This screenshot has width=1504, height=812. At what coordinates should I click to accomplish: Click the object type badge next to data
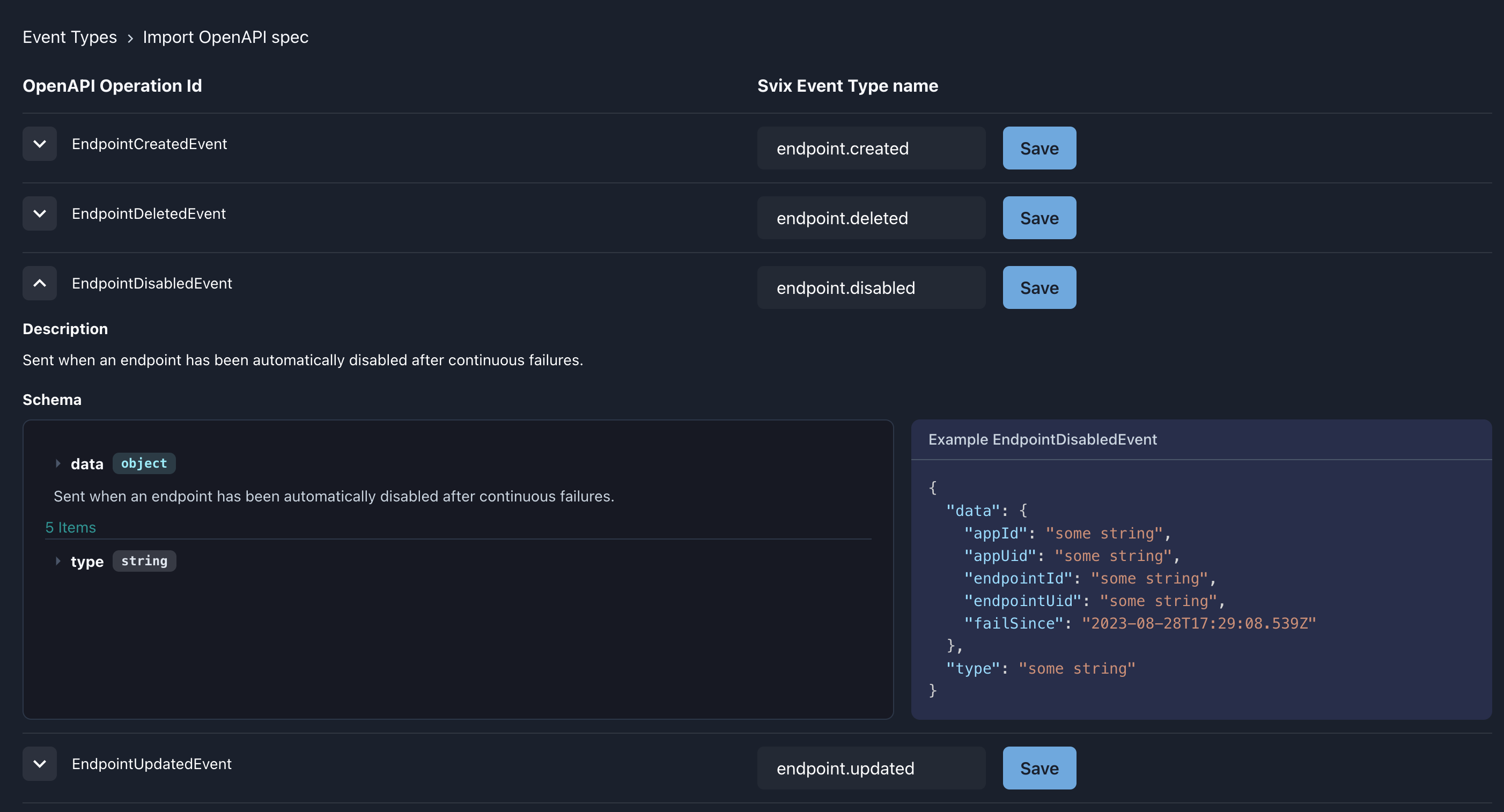pos(144,463)
